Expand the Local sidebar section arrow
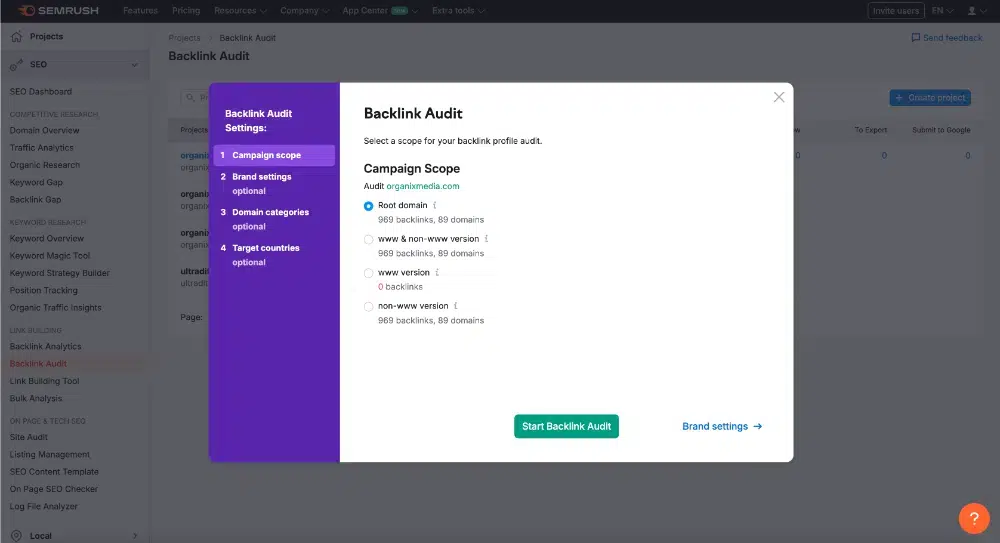The height and width of the screenshot is (543, 1000). tap(135, 536)
